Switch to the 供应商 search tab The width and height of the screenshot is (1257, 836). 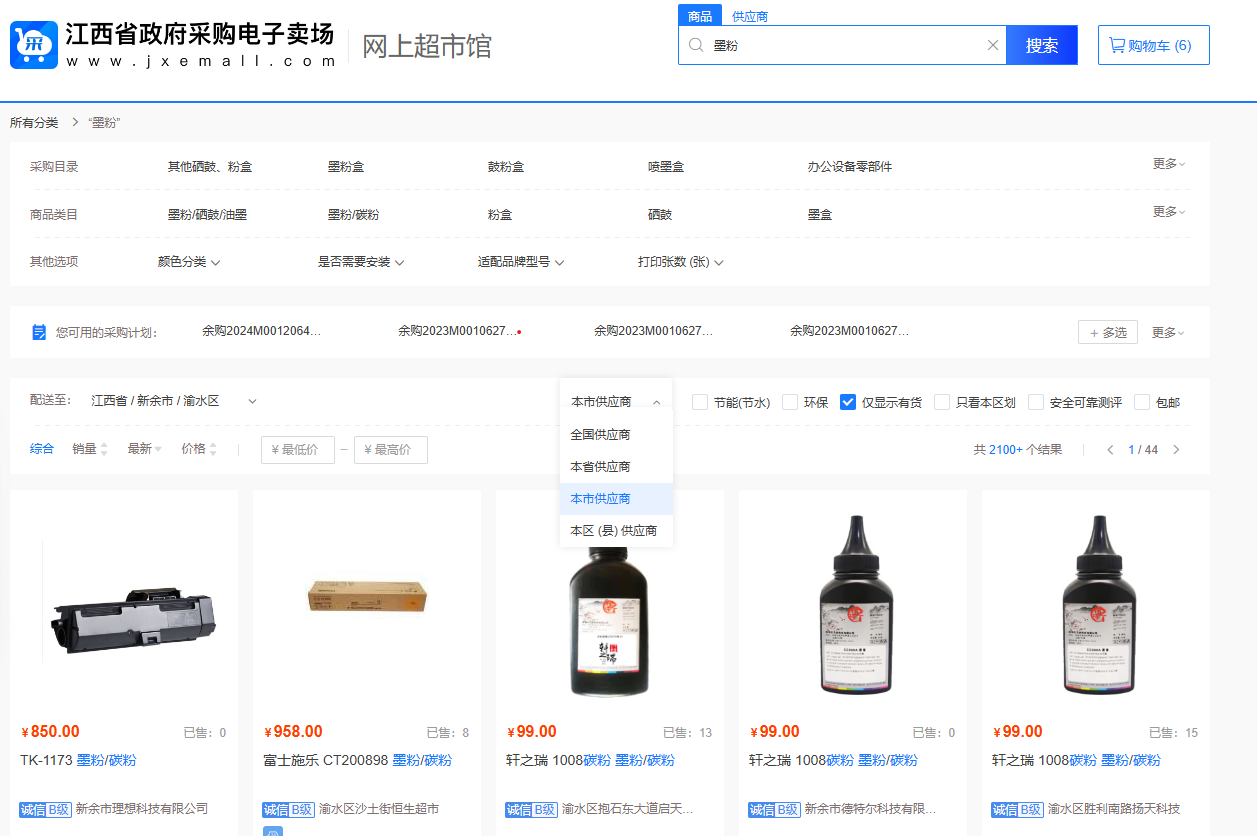point(750,16)
